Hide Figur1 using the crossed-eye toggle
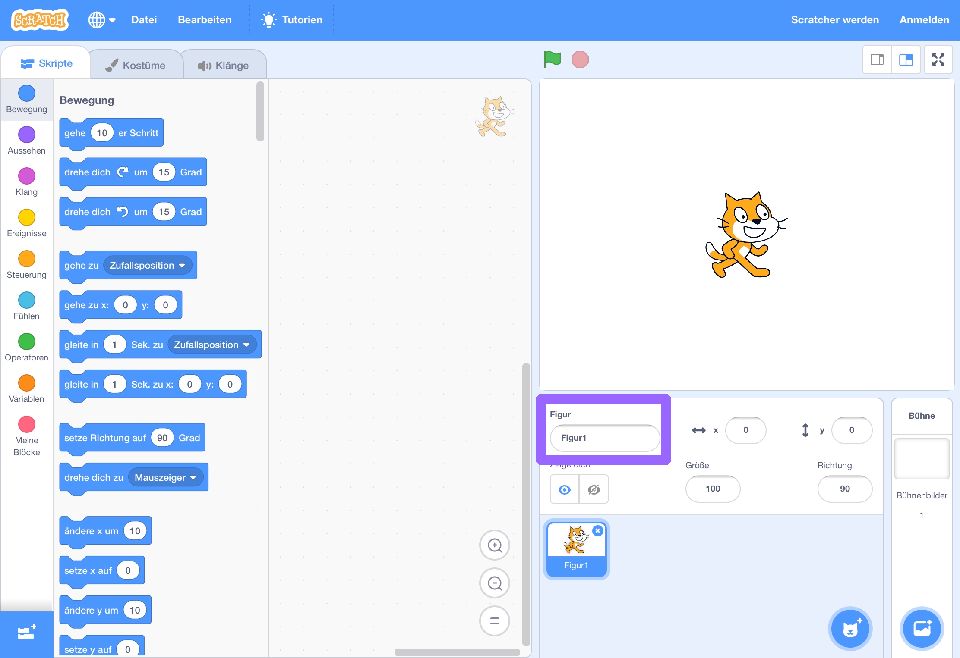Image resolution: width=960 pixels, height=658 pixels. pos(593,489)
